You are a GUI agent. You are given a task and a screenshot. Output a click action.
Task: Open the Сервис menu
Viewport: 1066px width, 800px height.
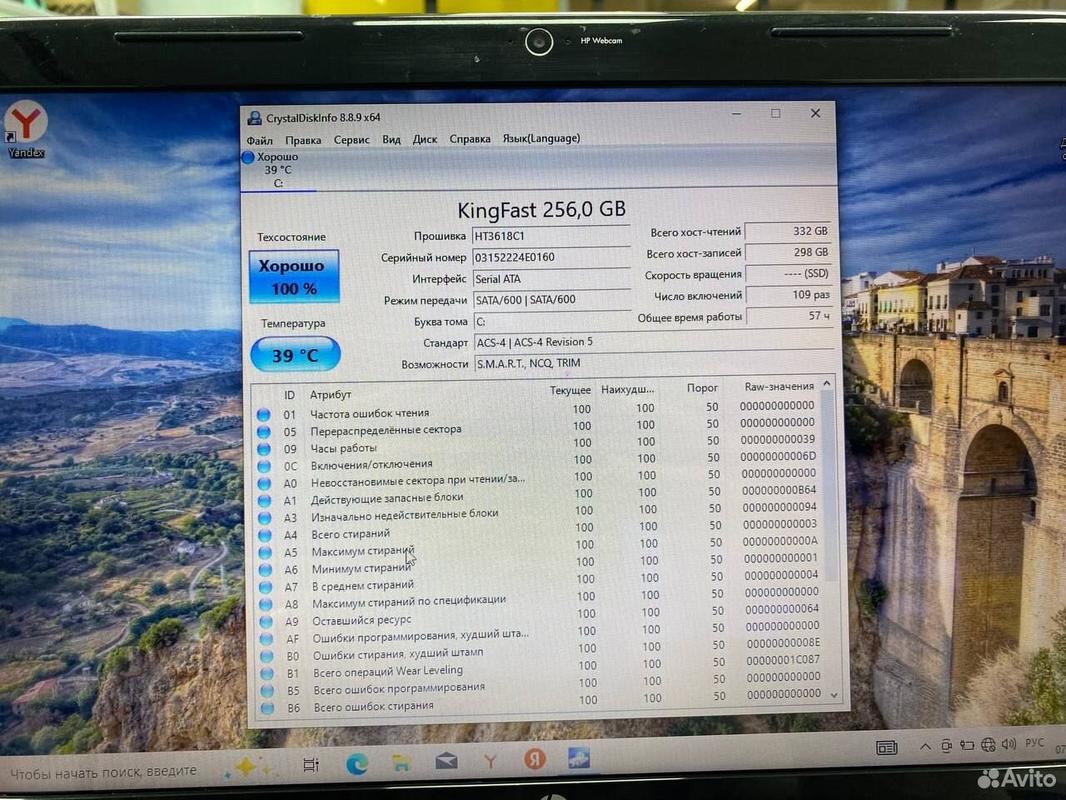click(x=351, y=140)
